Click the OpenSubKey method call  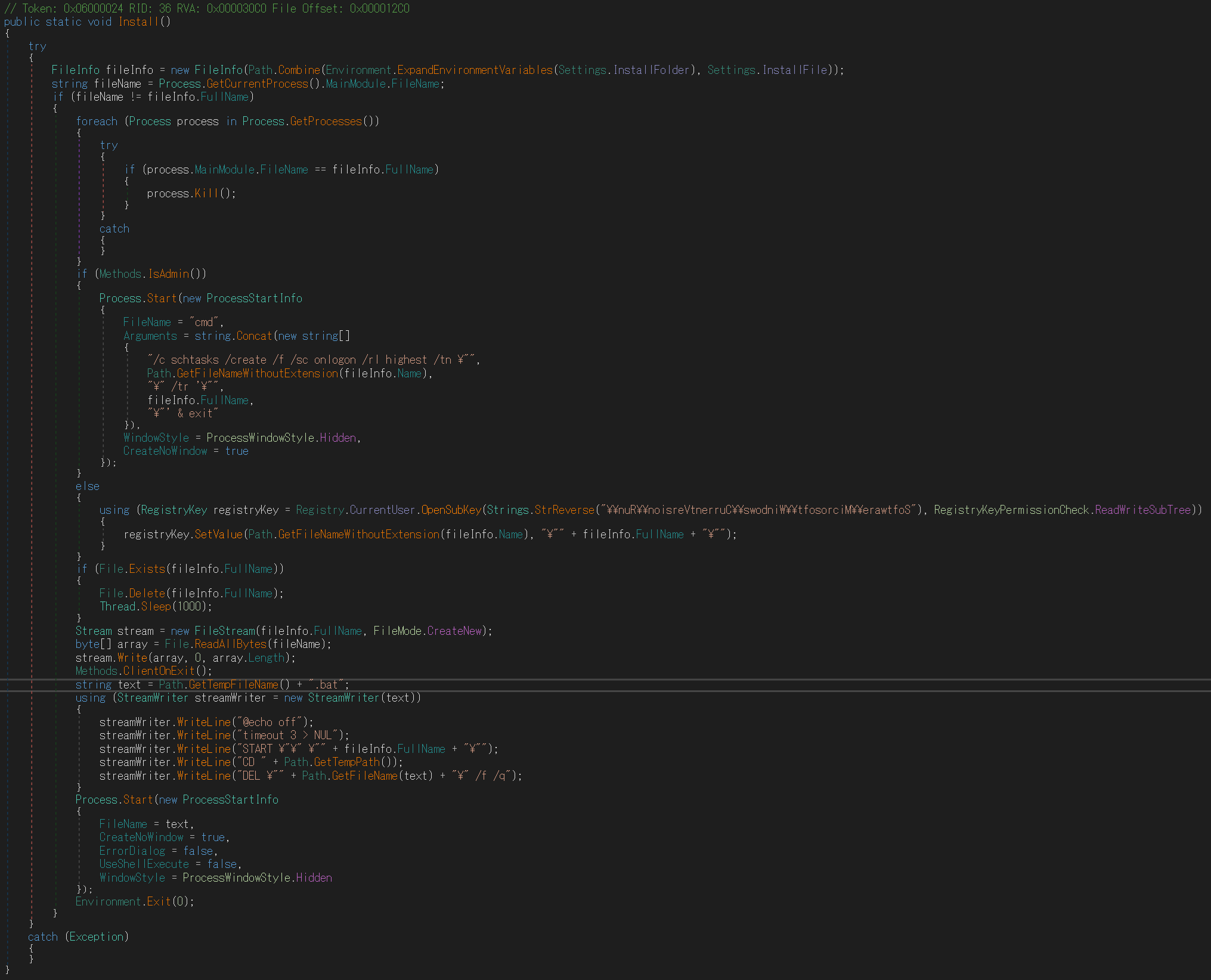(451, 510)
